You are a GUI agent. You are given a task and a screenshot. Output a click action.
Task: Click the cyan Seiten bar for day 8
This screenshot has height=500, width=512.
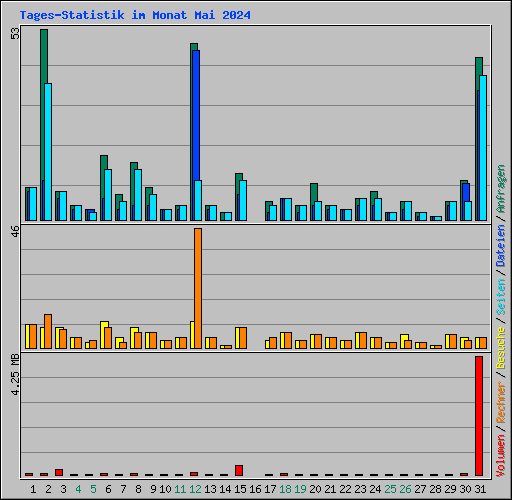coord(138,195)
